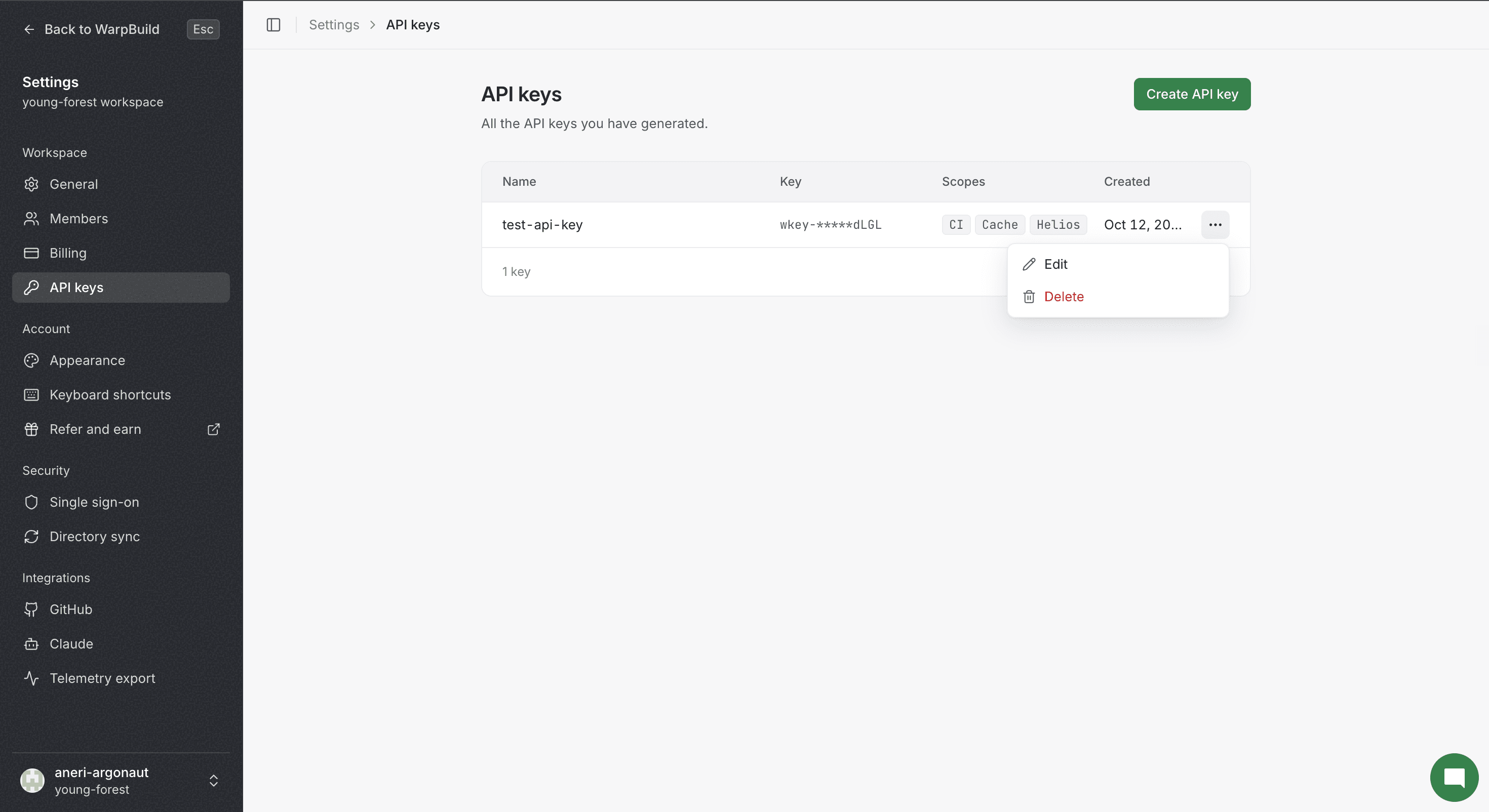Click the Billing card icon
The image size is (1489, 812).
pos(31,253)
